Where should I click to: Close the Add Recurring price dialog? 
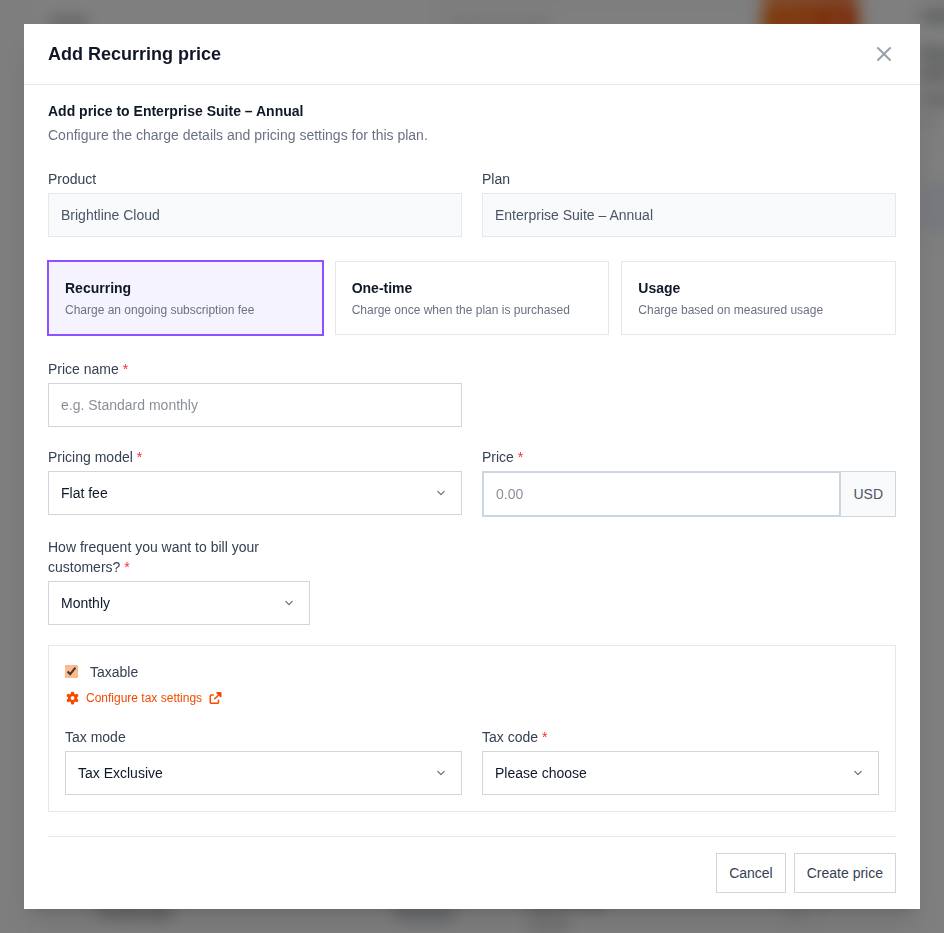coord(883,54)
